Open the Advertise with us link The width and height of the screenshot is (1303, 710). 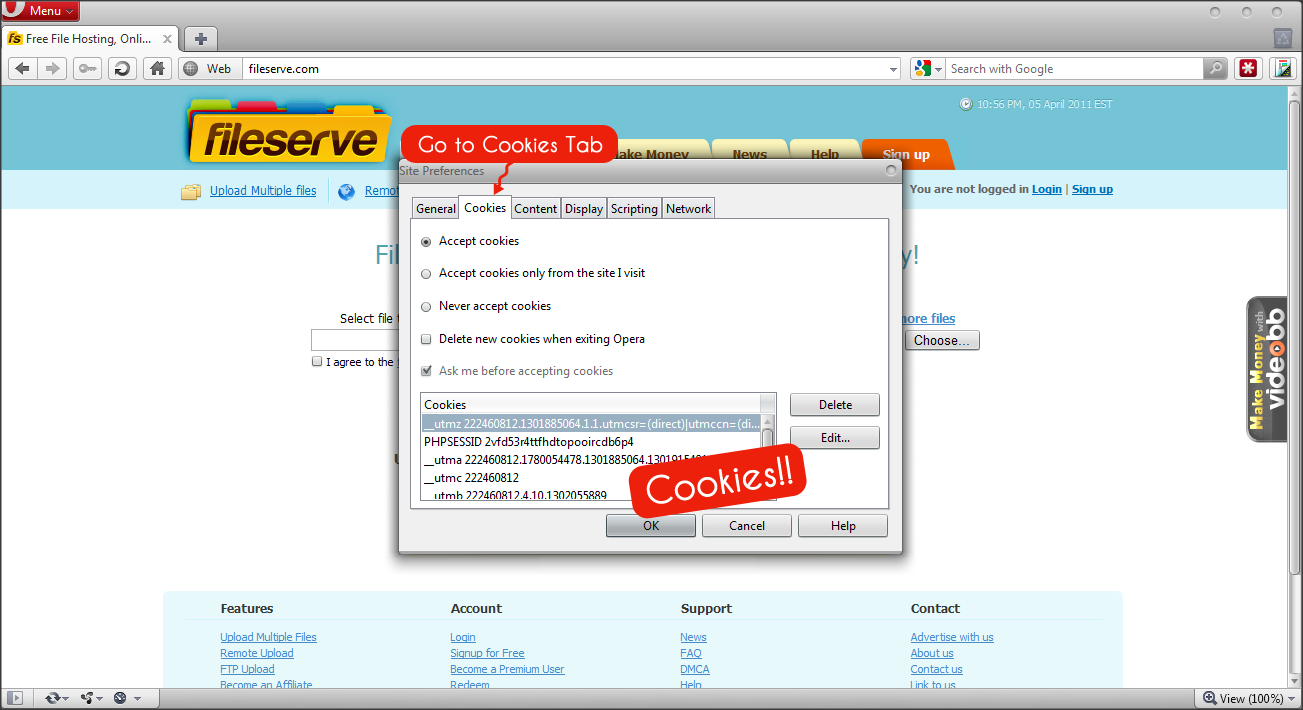point(952,637)
